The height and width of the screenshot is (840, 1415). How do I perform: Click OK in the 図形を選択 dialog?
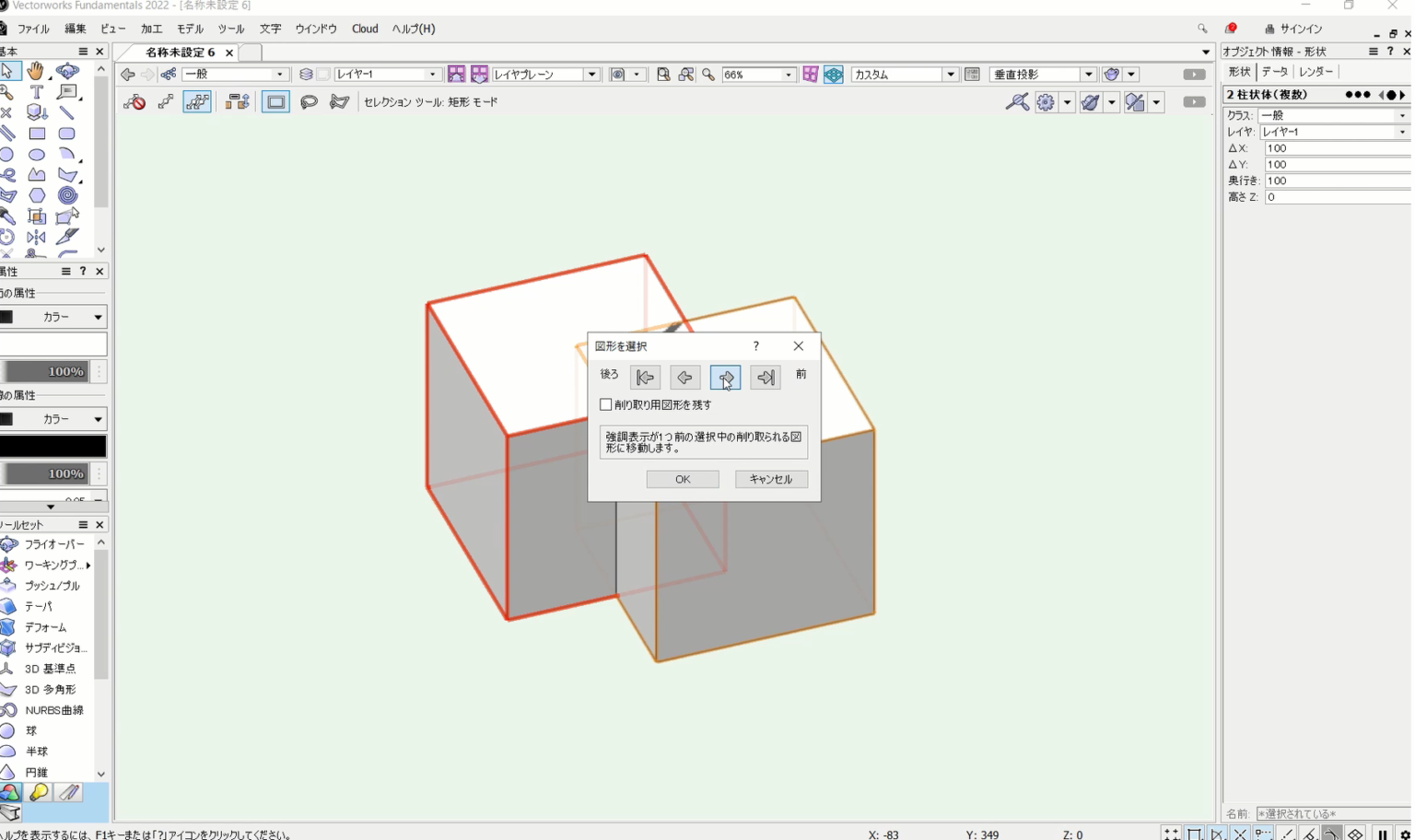point(683,479)
